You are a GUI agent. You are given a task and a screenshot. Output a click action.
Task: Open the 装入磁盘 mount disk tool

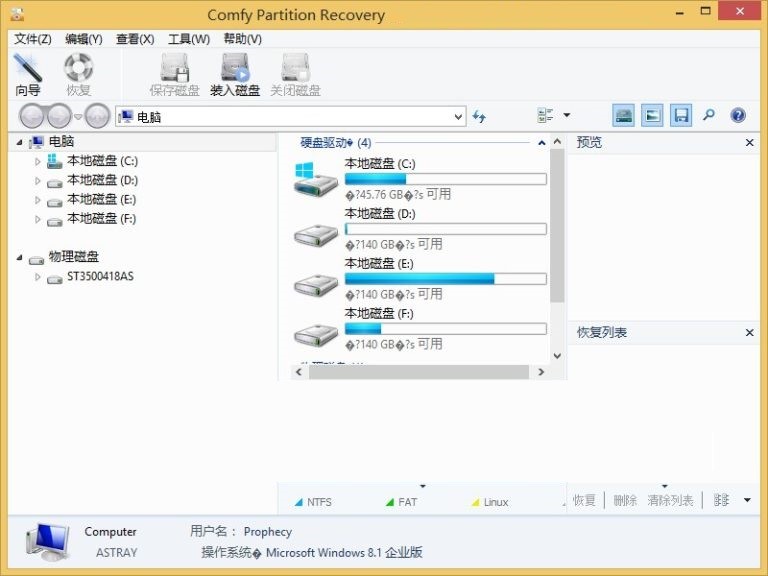tap(235, 75)
